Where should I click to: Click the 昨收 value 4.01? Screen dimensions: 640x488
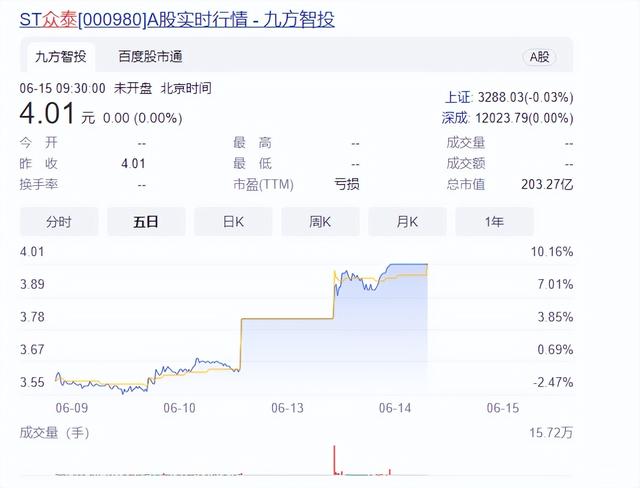tap(133, 164)
